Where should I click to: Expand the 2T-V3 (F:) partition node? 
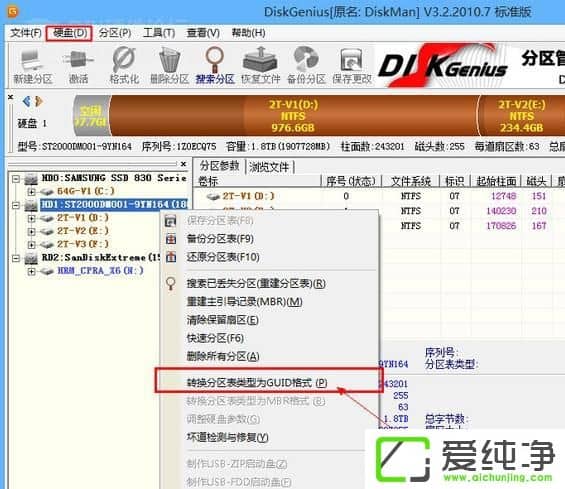[31, 245]
